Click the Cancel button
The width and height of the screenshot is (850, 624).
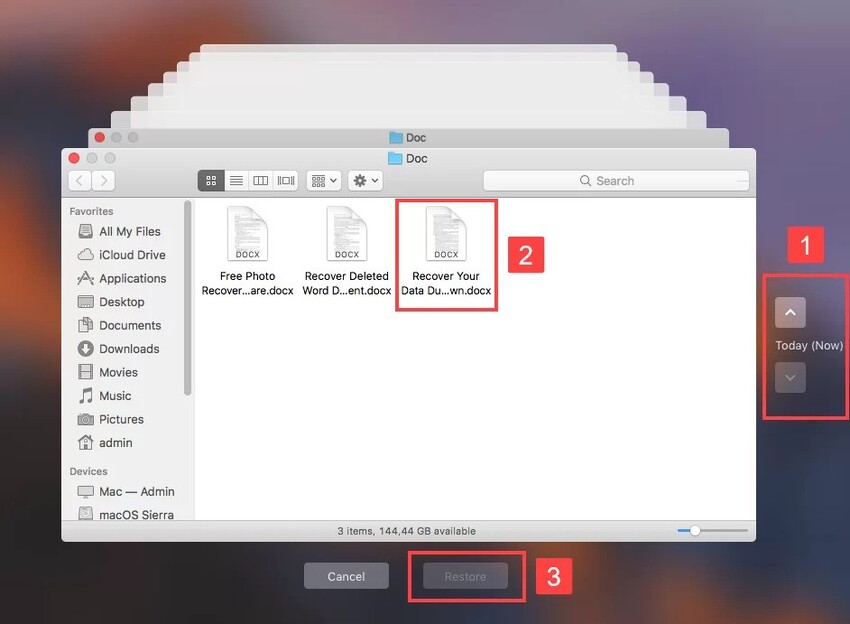[346, 576]
